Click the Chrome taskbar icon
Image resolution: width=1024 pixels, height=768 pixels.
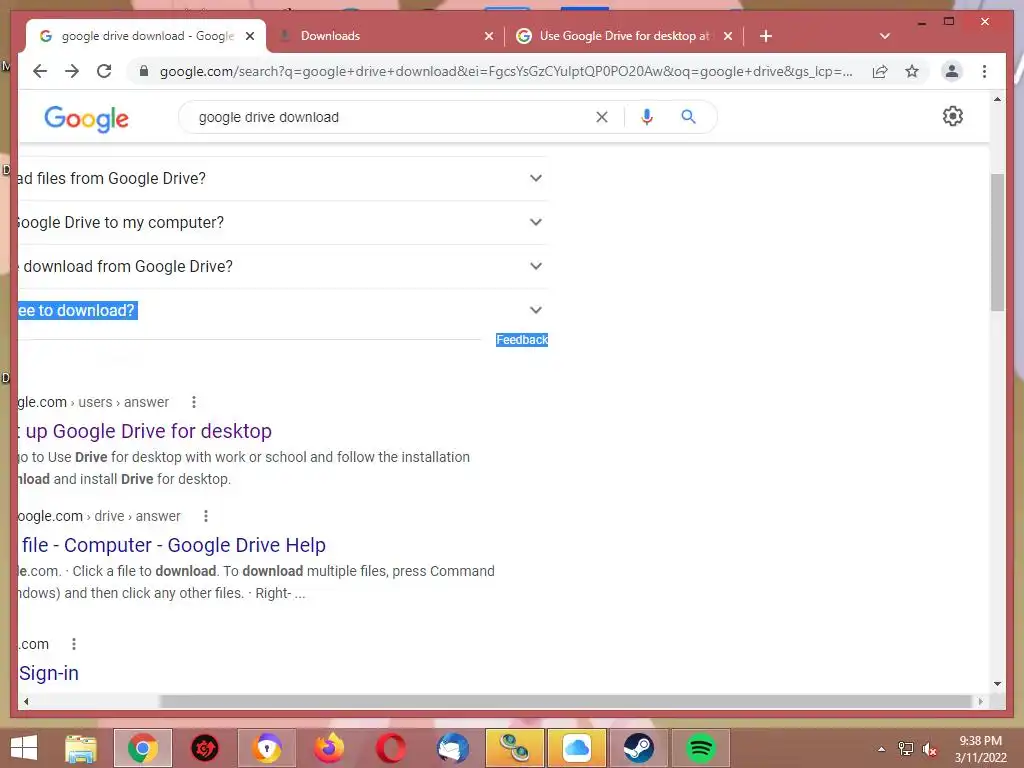click(142, 748)
